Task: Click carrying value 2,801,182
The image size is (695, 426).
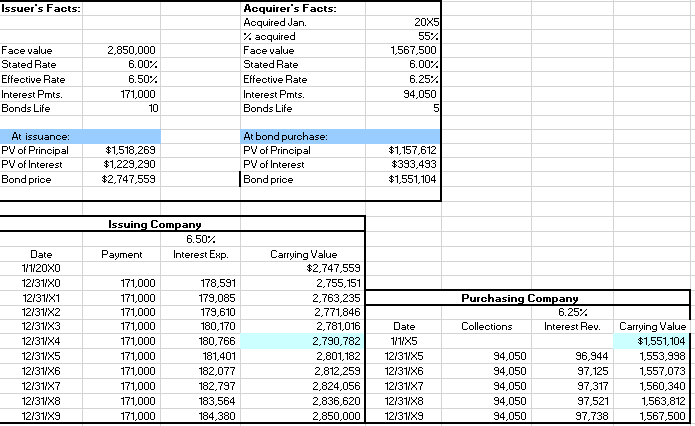Action: (x=338, y=356)
